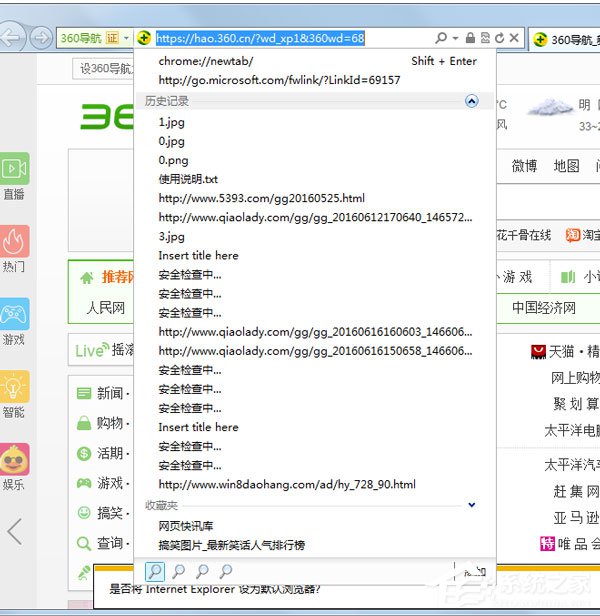600x616 pixels.
Task: Select the highlighted URL in the address bar
Action: [260, 38]
